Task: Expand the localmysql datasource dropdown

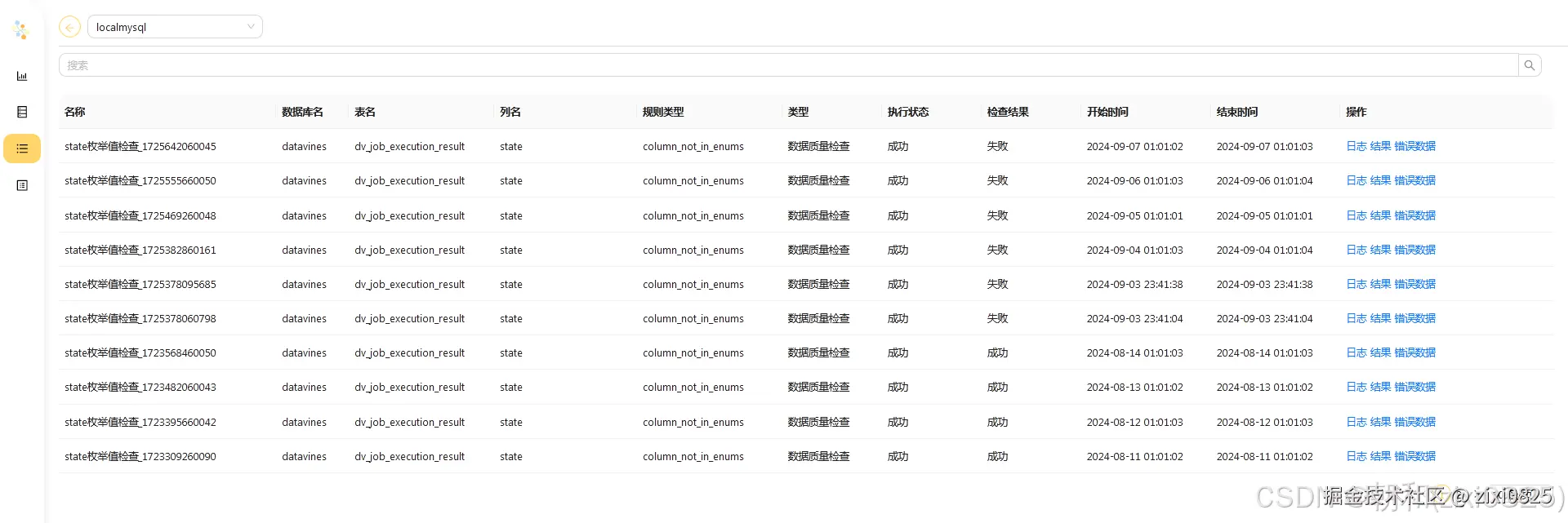Action: click(175, 27)
